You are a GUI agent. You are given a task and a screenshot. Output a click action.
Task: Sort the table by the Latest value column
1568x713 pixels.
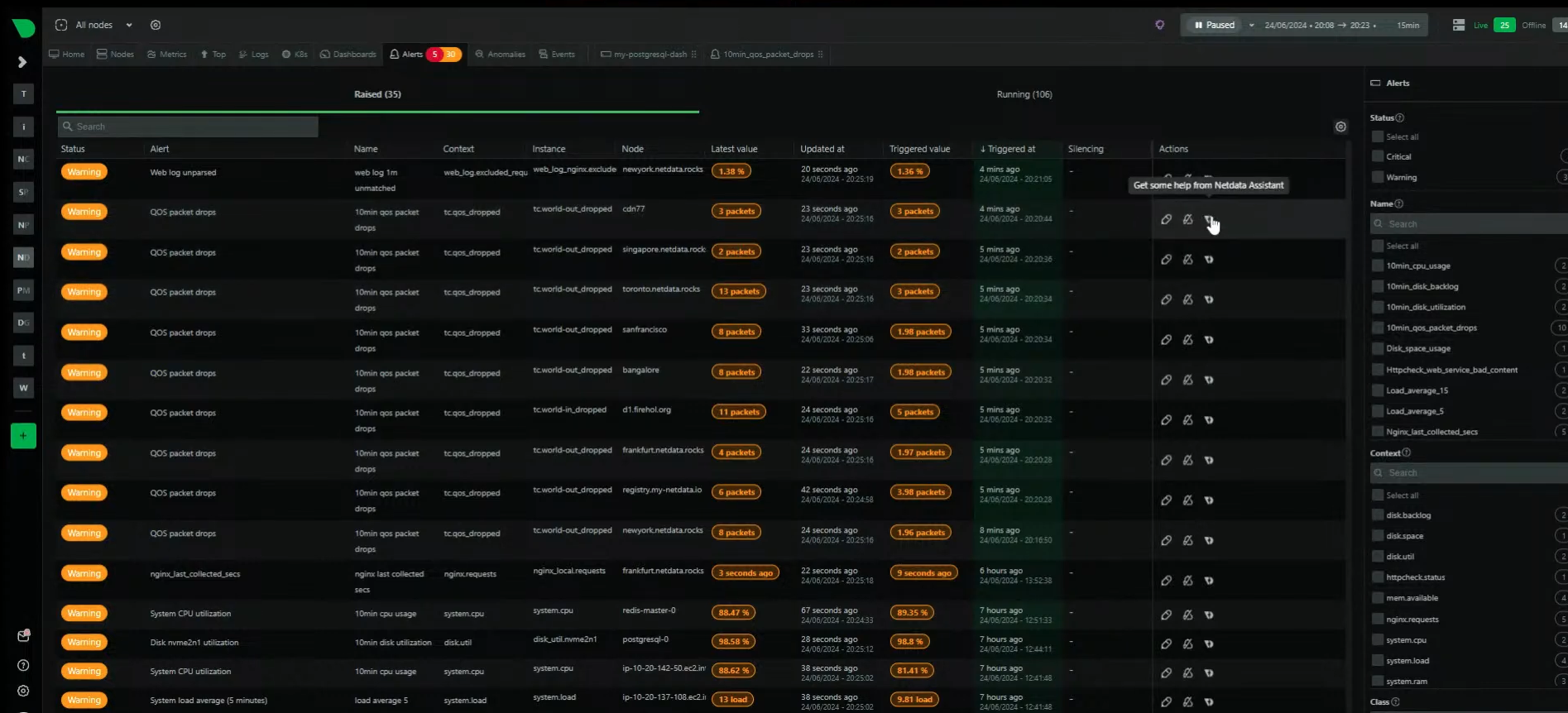coord(734,149)
